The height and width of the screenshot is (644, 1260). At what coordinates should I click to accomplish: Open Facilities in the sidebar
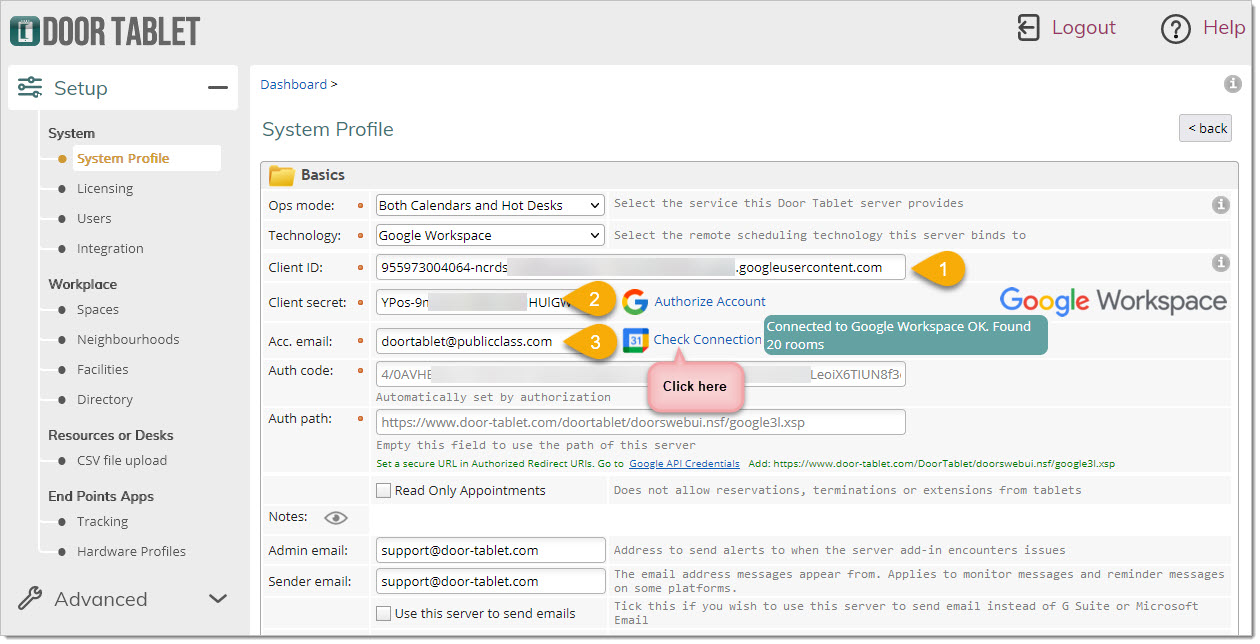tap(103, 369)
